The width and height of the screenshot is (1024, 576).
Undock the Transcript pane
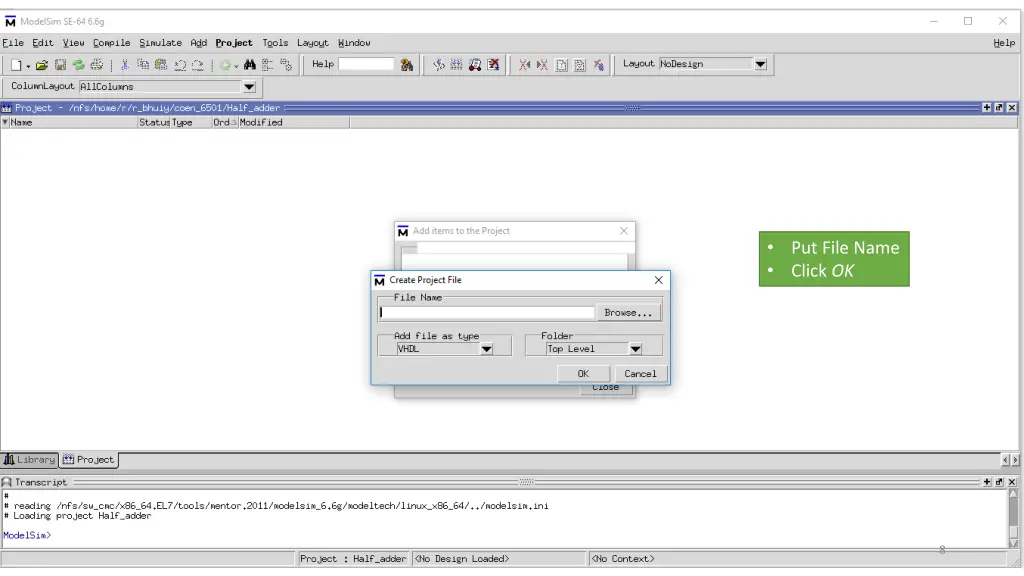click(x=999, y=482)
